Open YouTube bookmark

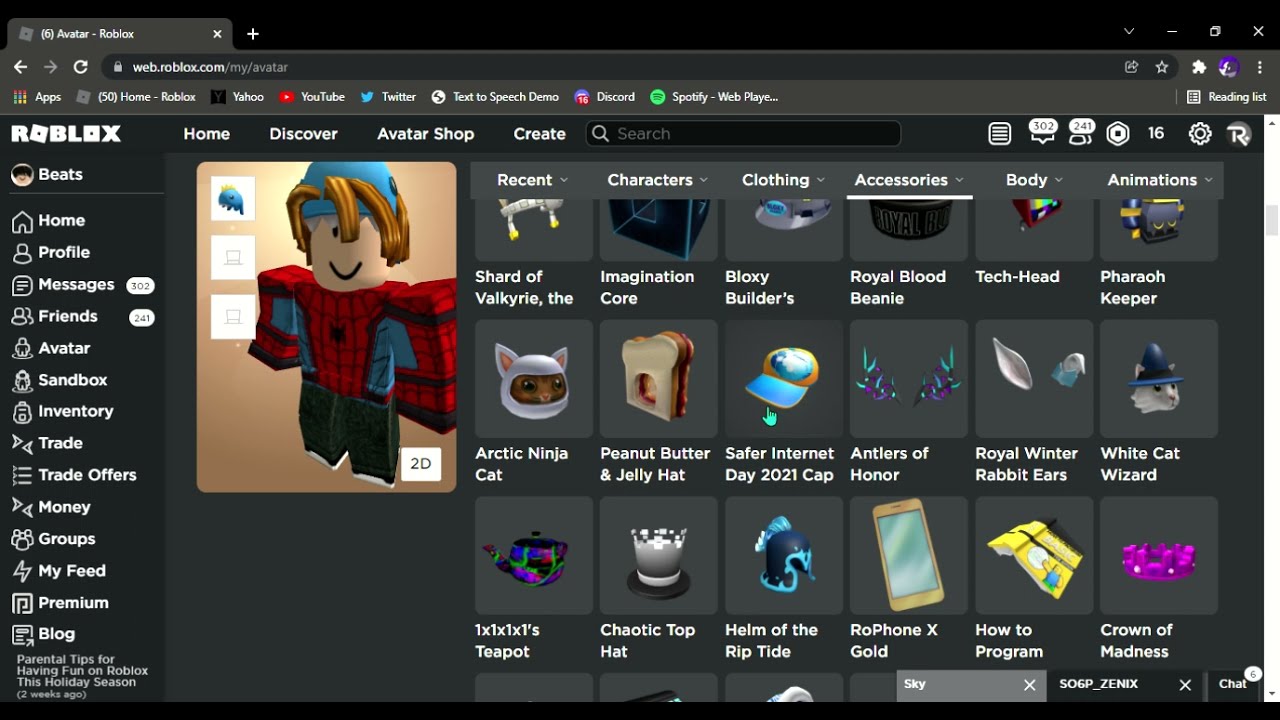312,97
